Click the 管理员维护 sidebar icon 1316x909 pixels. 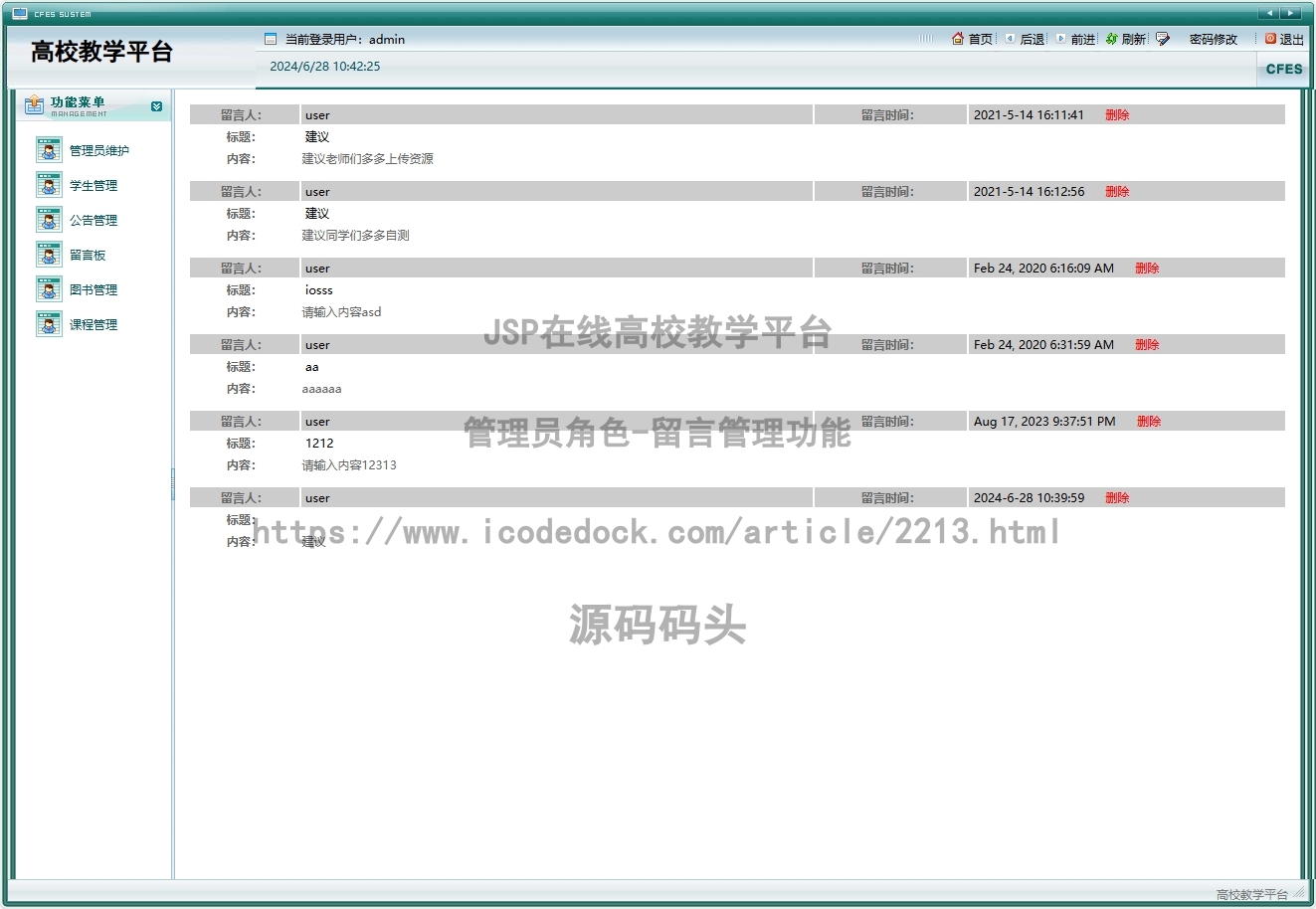49,150
